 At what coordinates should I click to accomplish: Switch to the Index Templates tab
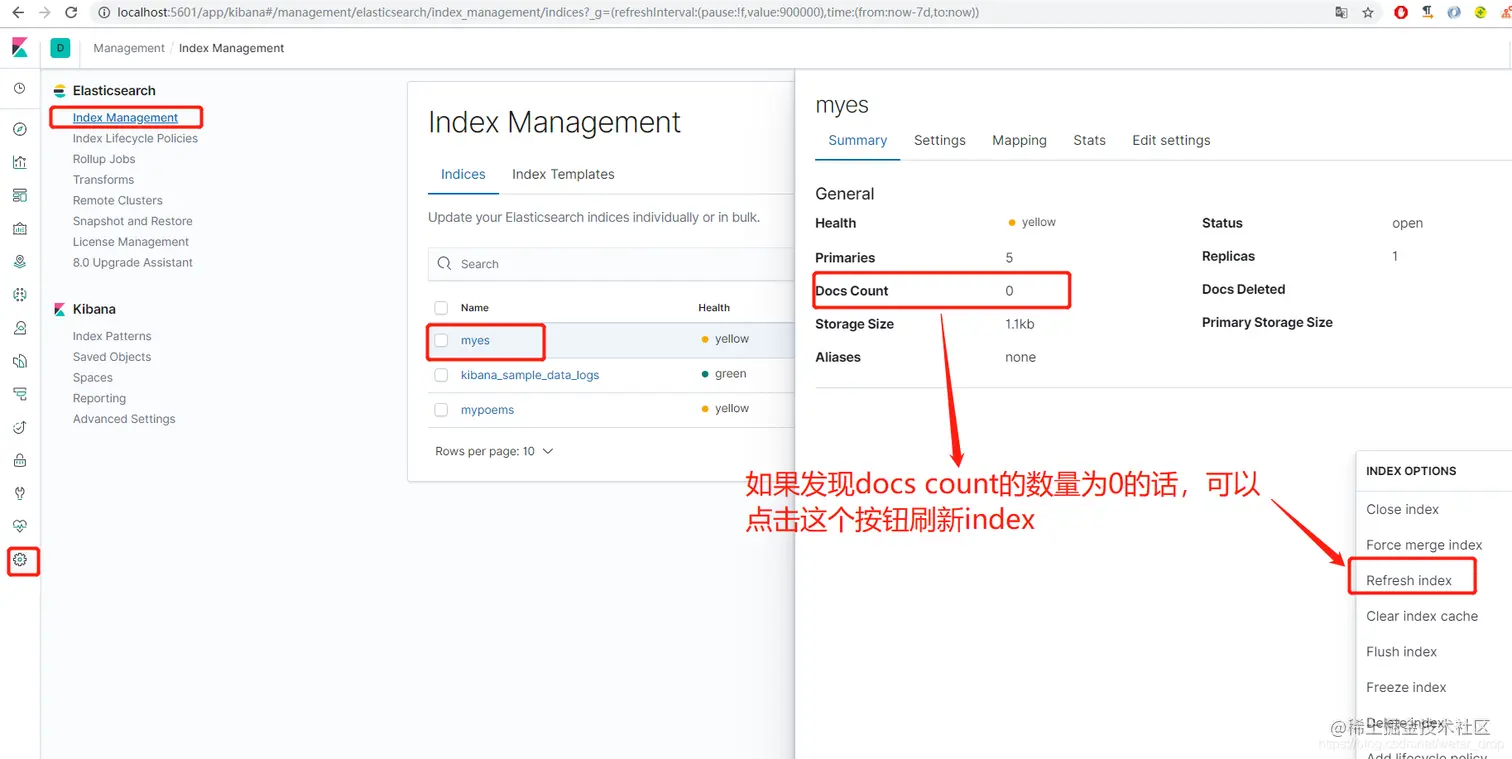click(x=563, y=174)
